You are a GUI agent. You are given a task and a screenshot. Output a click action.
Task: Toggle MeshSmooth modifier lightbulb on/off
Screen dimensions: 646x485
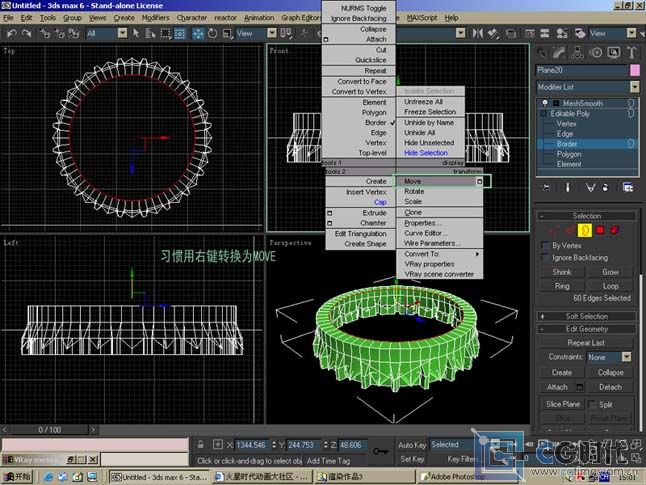[545, 103]
